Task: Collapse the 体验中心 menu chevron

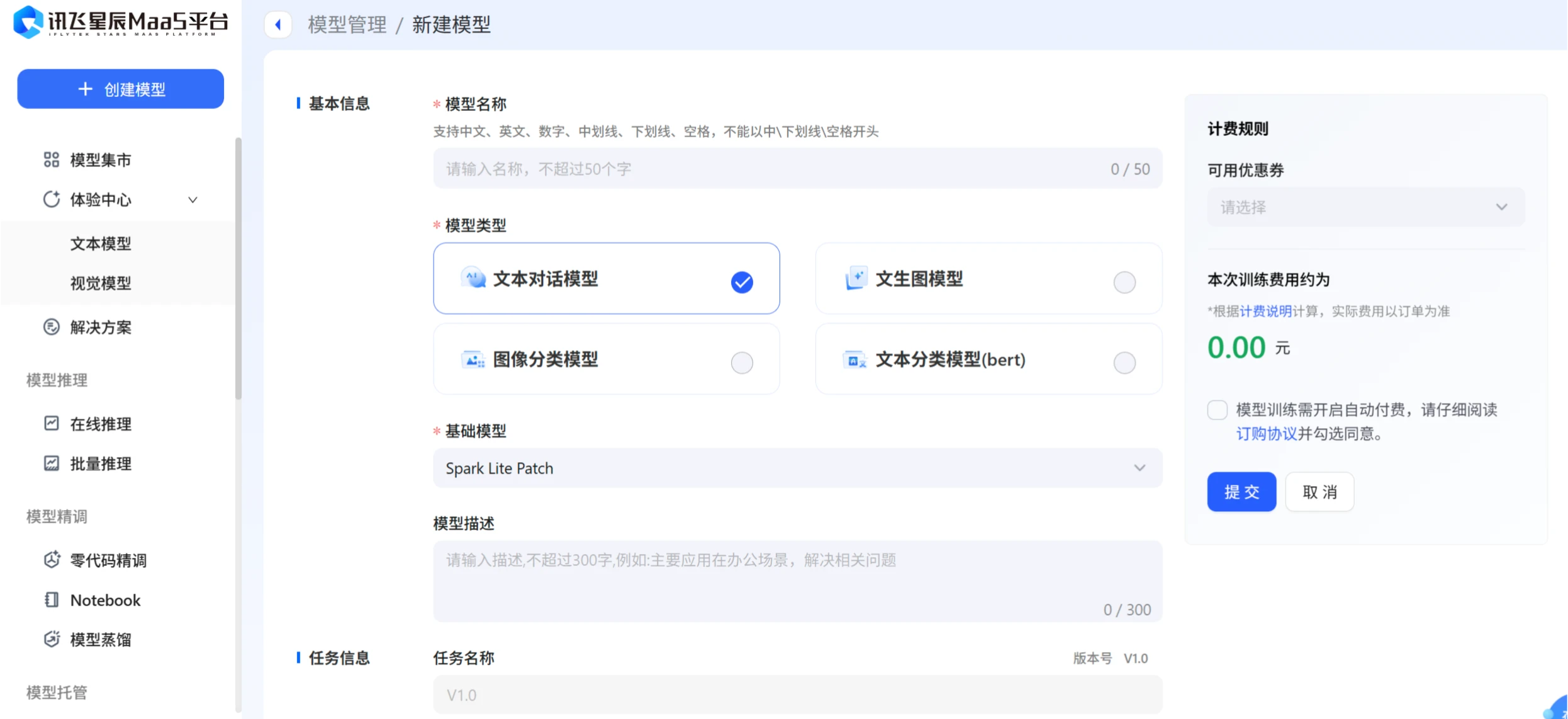Action: point(193,200)
